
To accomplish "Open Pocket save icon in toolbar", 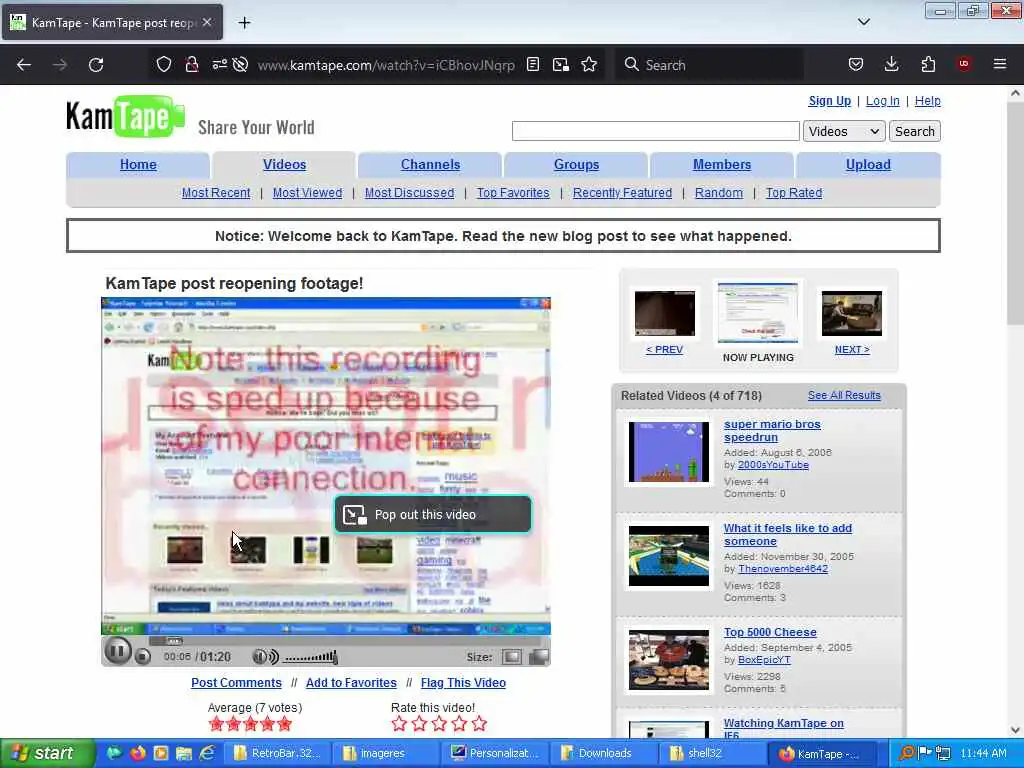I will [x=856, y=64].
